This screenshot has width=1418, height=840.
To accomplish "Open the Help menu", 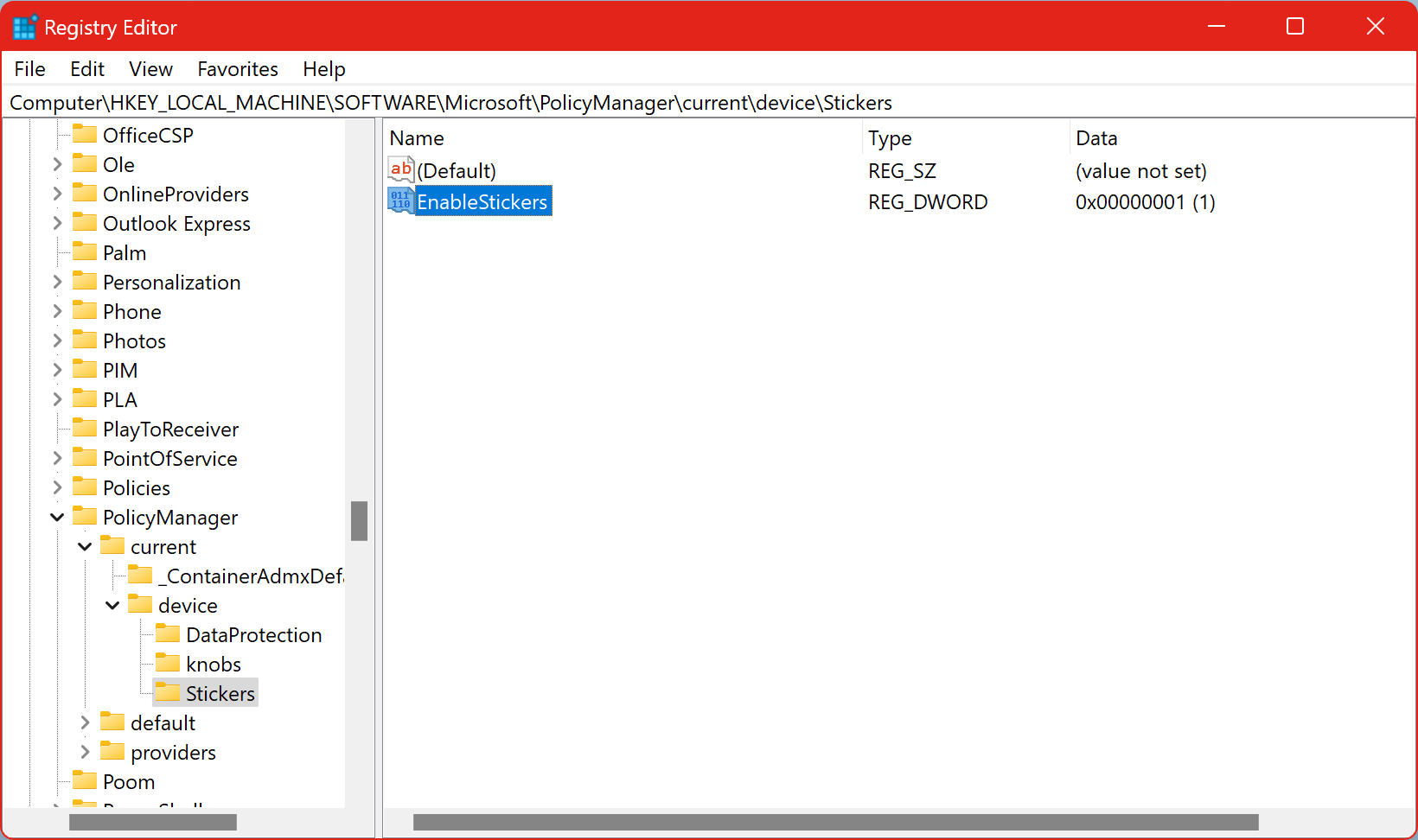I will 324,69.
